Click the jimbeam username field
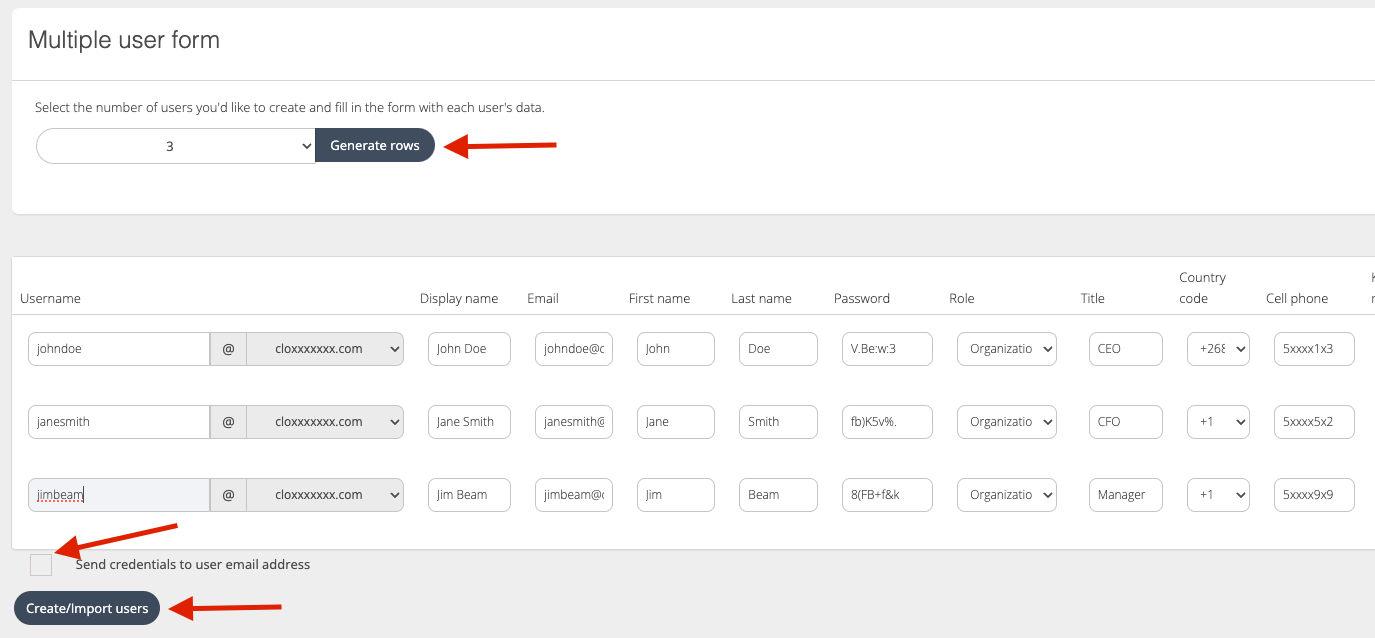 pyautogui.click(x=118, y=495)
